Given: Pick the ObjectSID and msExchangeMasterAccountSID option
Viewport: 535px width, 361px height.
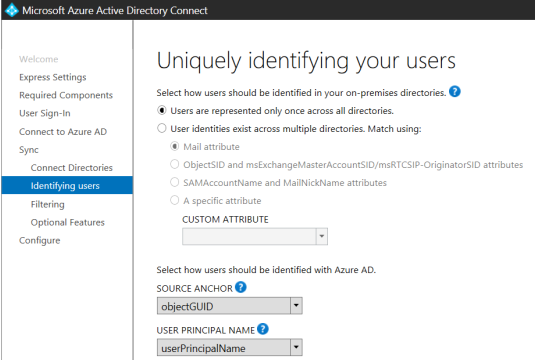Looking at the screenshot, I should click(x=174, y=164).
